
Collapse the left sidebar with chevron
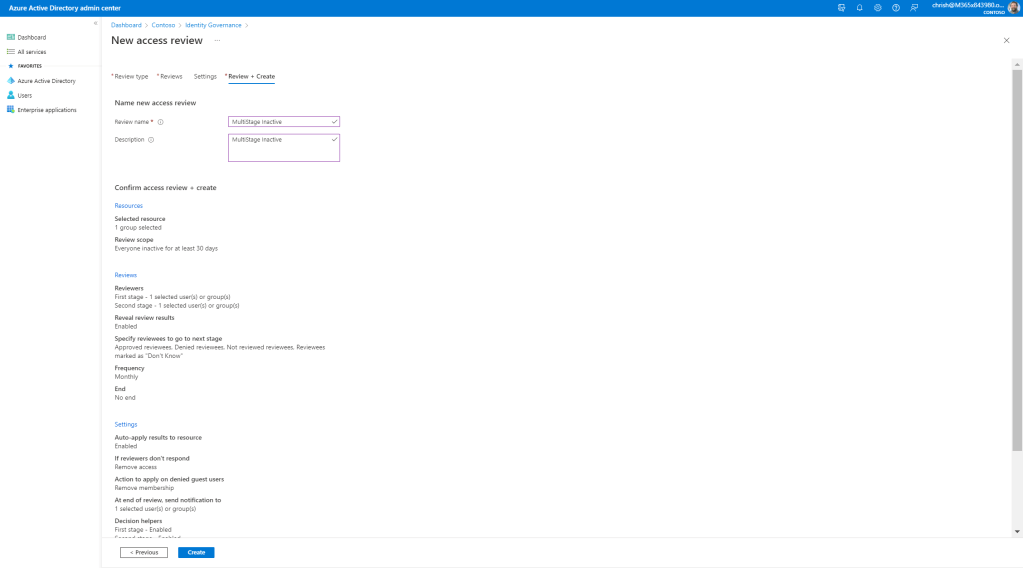95,23
